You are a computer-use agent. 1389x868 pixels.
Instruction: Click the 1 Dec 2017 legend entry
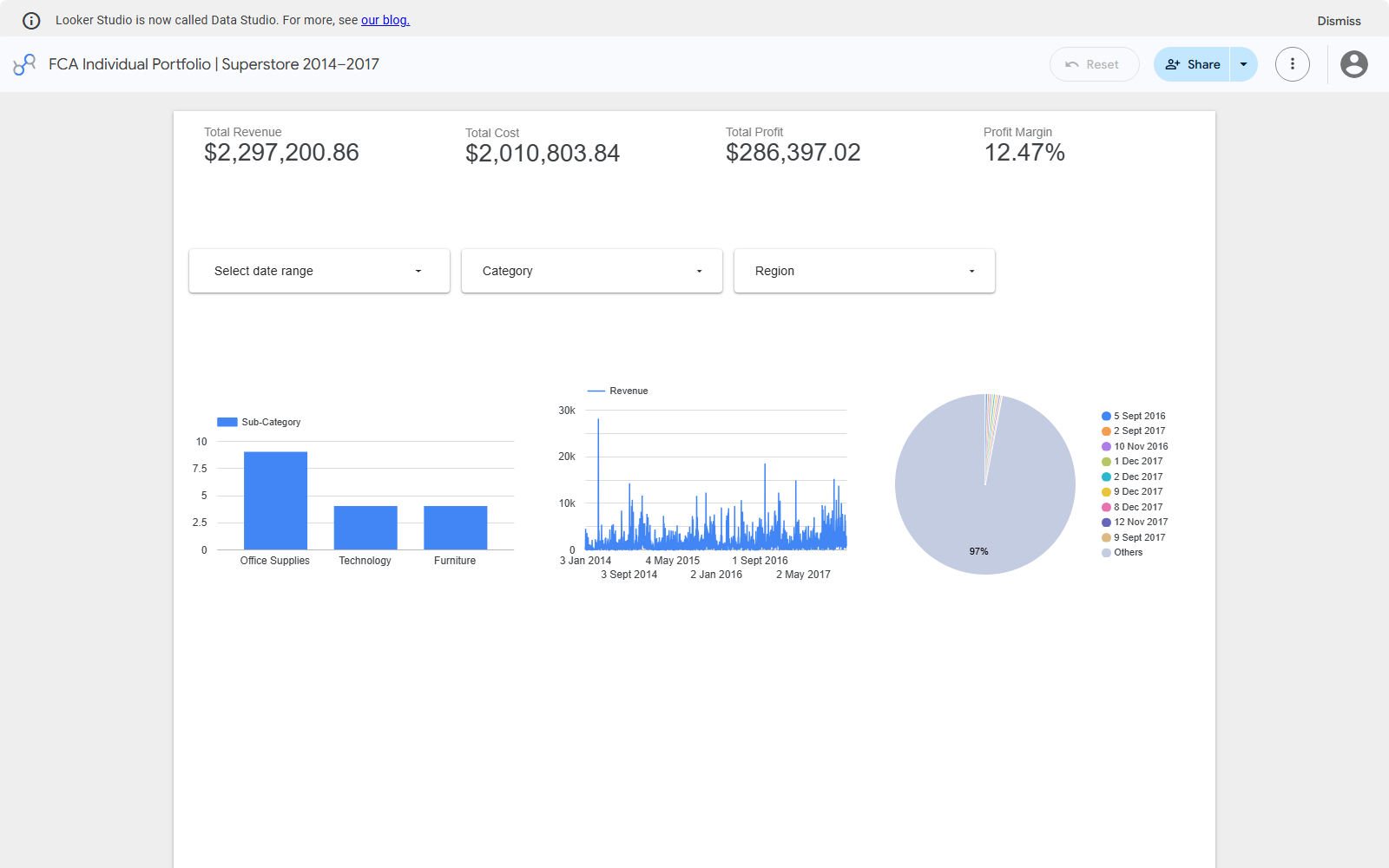pos(1132,461)
